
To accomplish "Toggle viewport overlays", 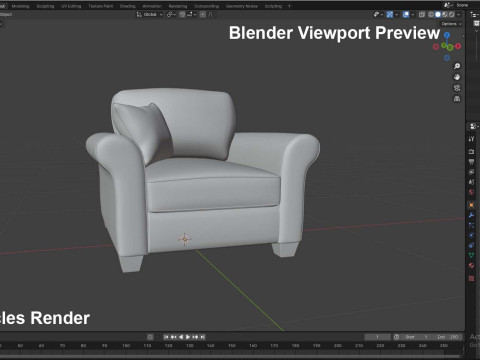I will pos(406,15).
